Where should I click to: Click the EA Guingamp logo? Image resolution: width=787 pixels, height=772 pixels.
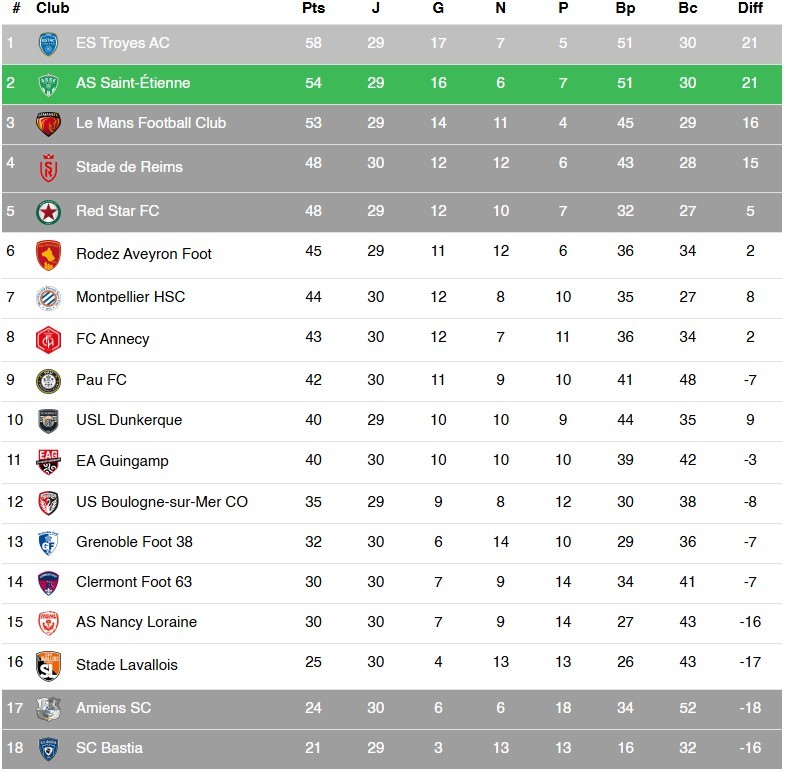coord(48,461)
